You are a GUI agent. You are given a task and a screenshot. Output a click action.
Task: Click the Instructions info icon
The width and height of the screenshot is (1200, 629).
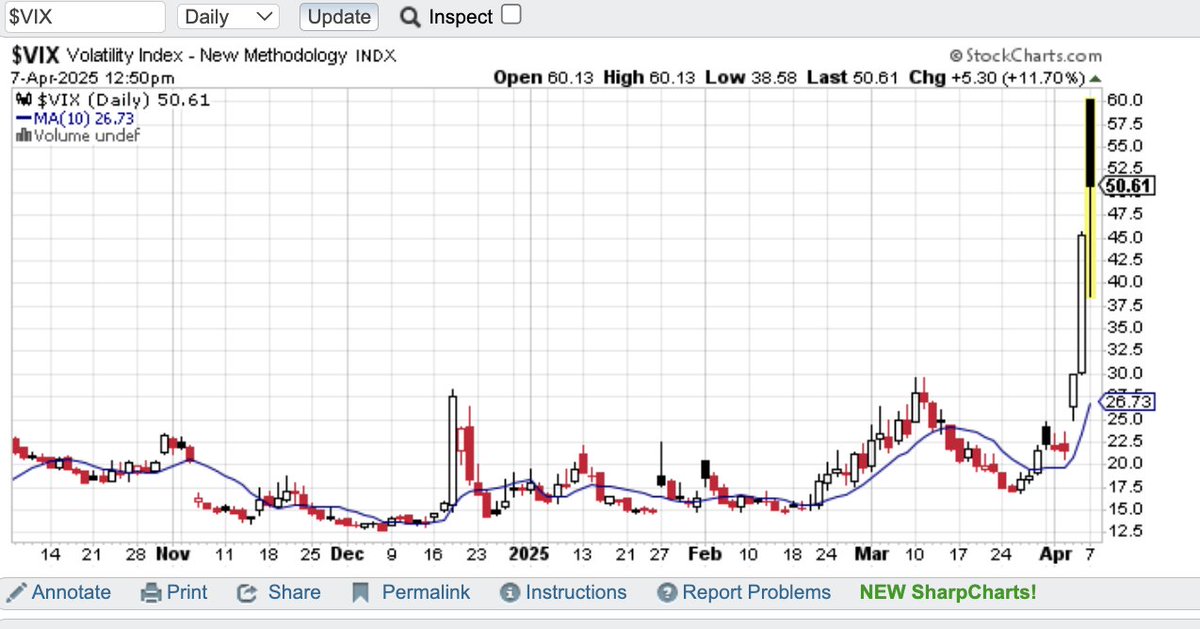(510, 593)
